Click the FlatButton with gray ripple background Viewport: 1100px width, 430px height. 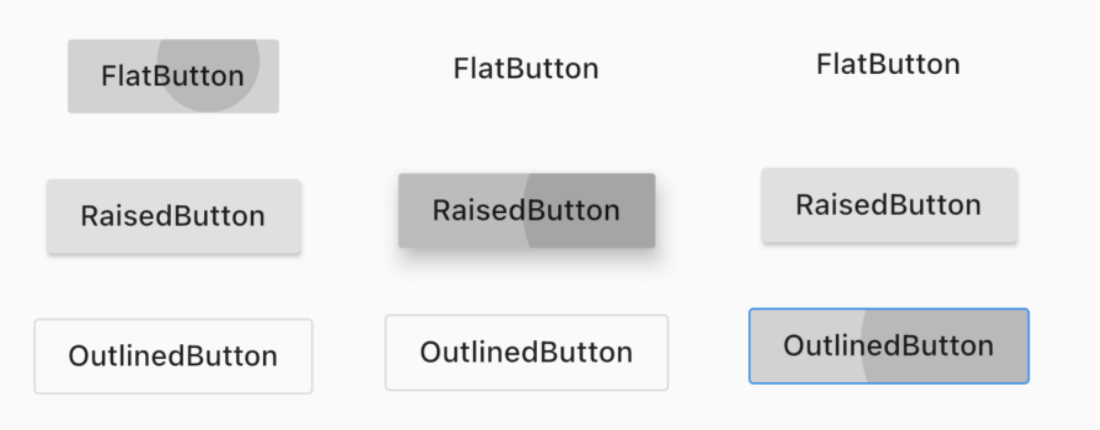click(x=172, y=76)
